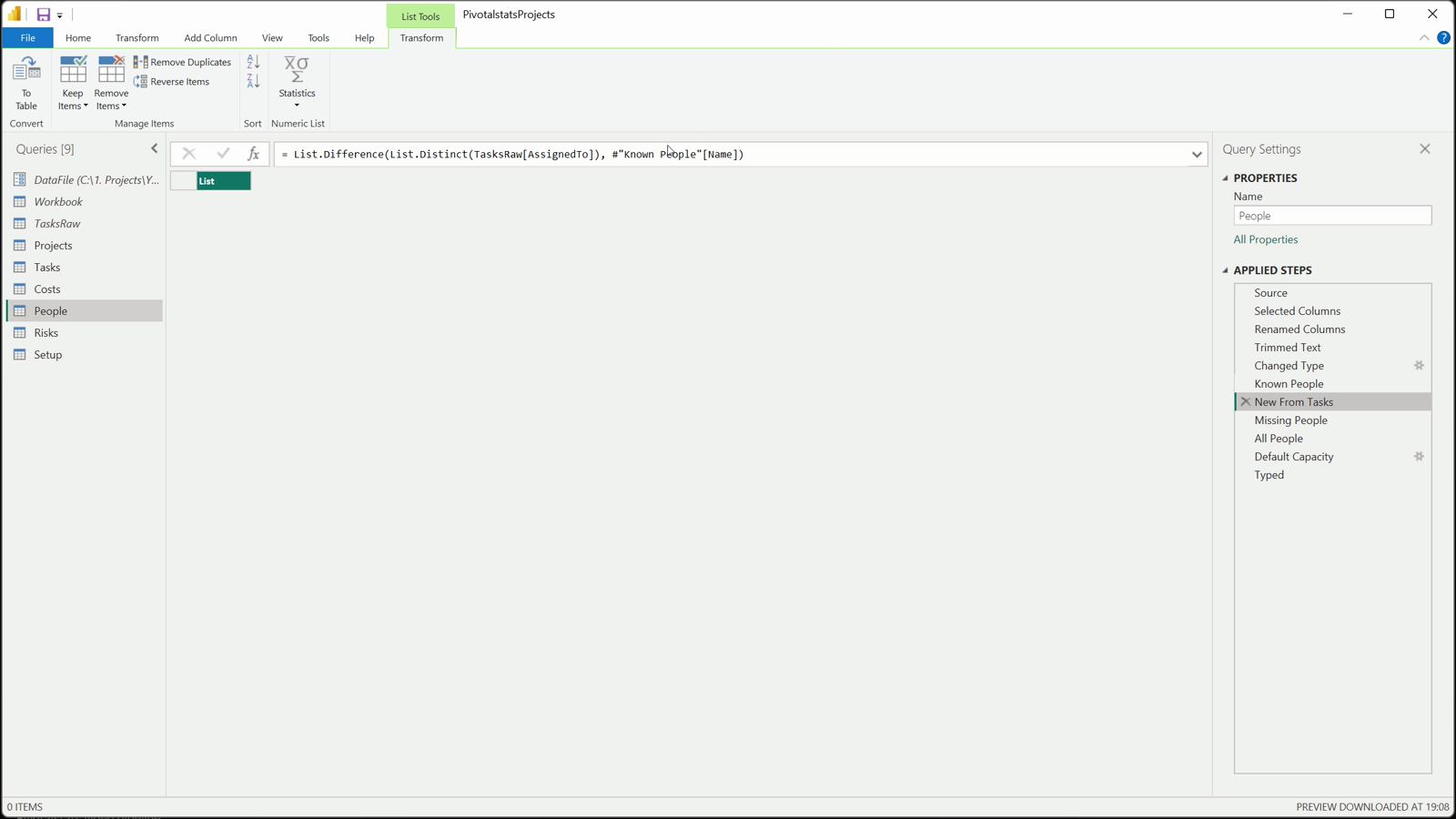Sort list descending
Image resolution: width=1456 pixels, height=819 pixels.
coord(253,82)
